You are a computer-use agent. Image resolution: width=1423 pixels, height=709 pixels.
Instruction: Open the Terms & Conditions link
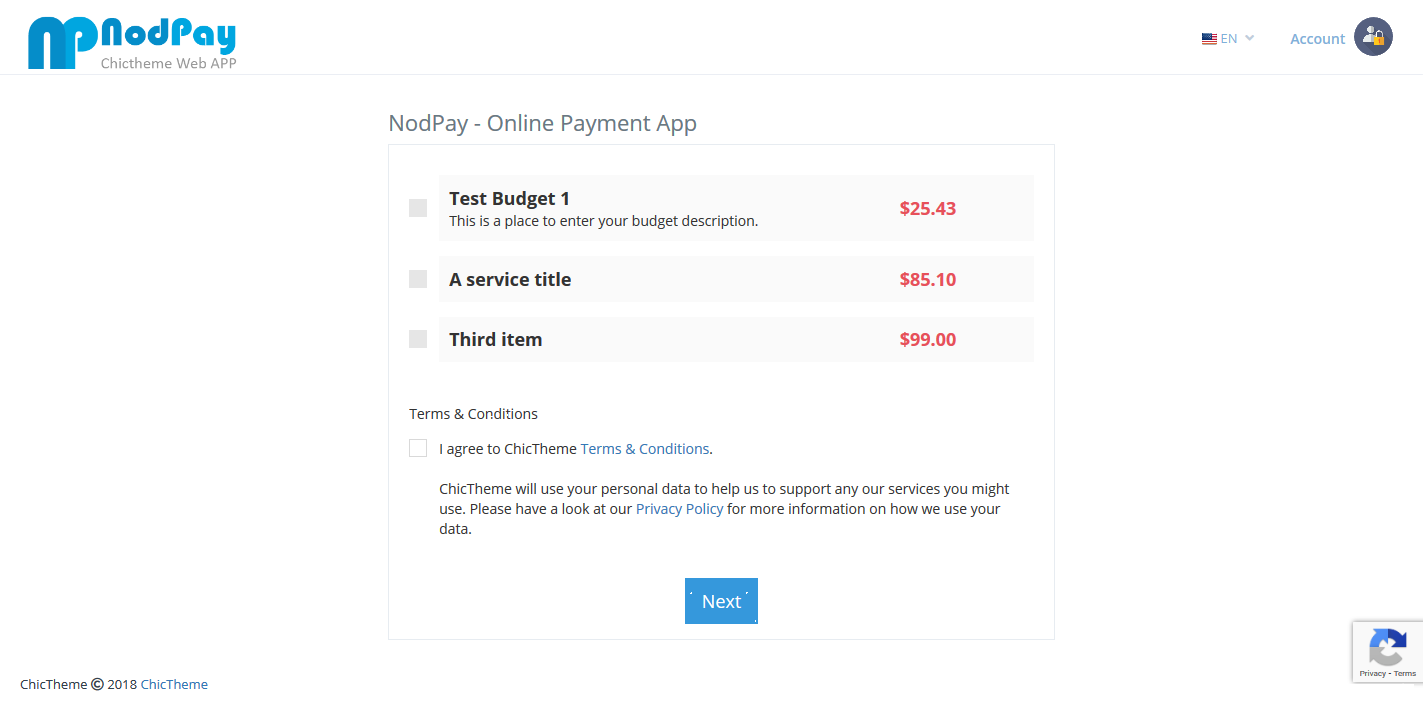point(644,449)
